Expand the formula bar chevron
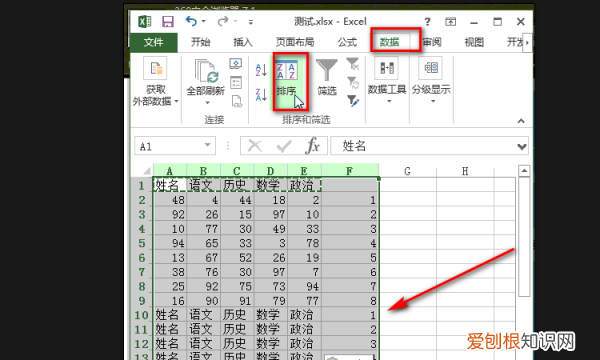 521,147
